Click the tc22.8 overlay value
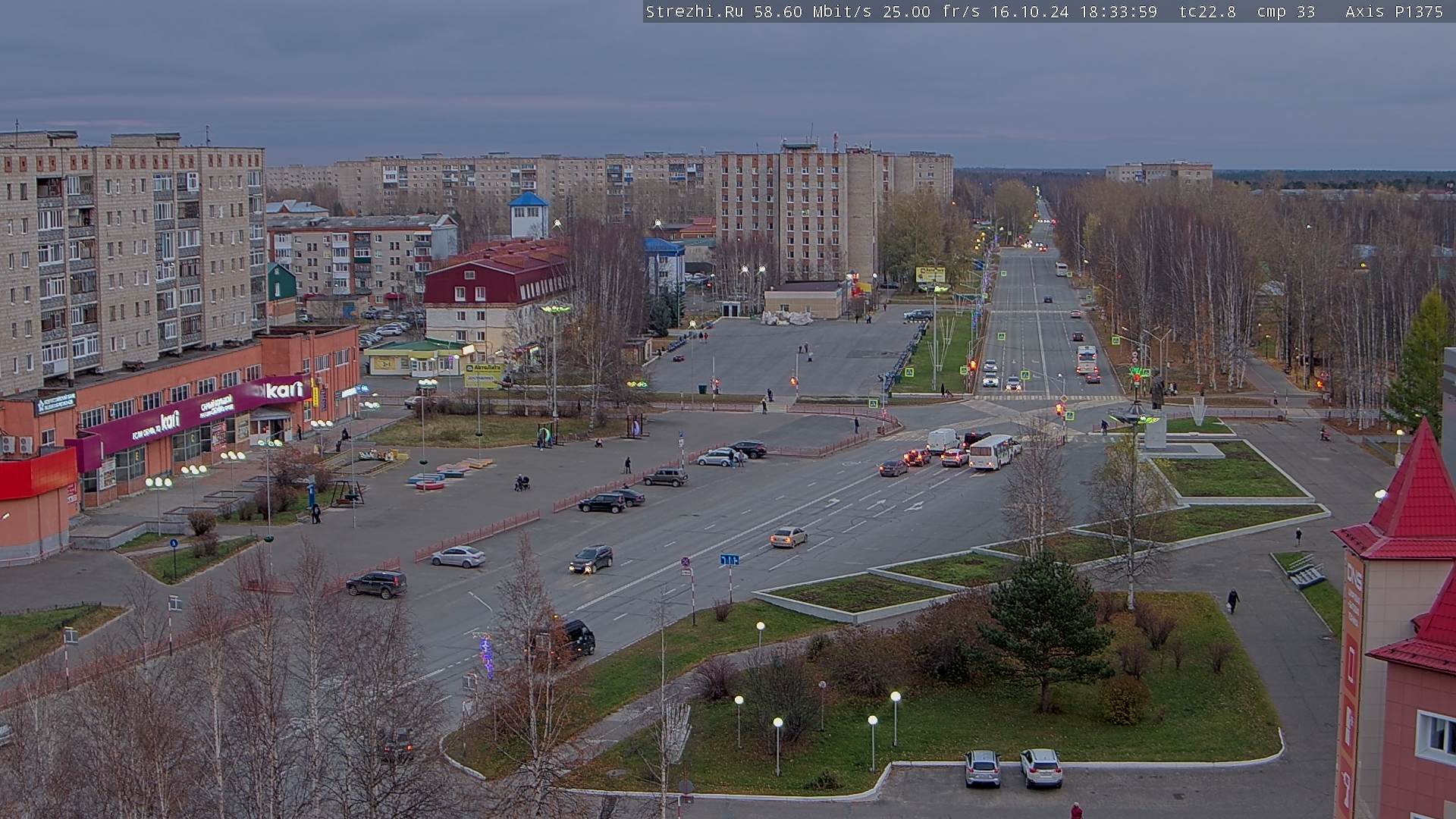 1207,11
